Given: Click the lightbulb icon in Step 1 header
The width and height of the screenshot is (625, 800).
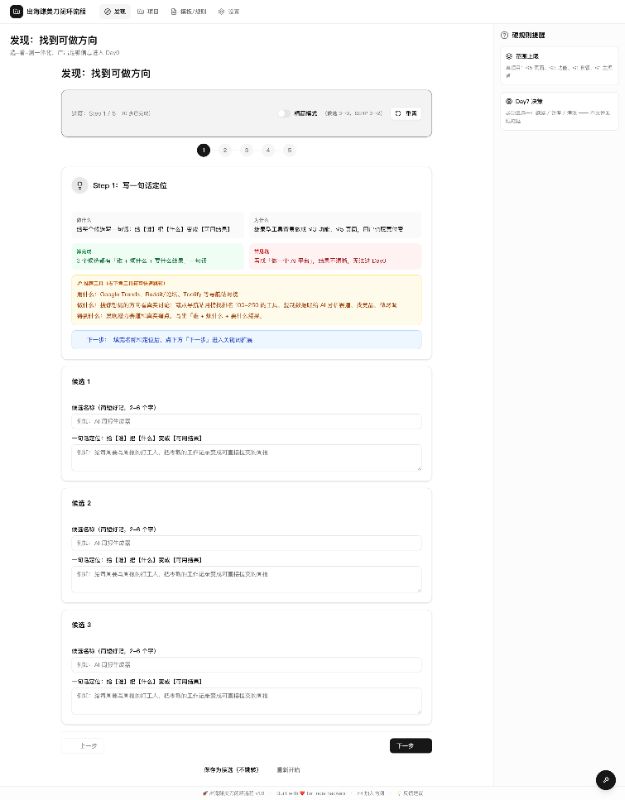Looking at the screenshot, I should (80, 184).
